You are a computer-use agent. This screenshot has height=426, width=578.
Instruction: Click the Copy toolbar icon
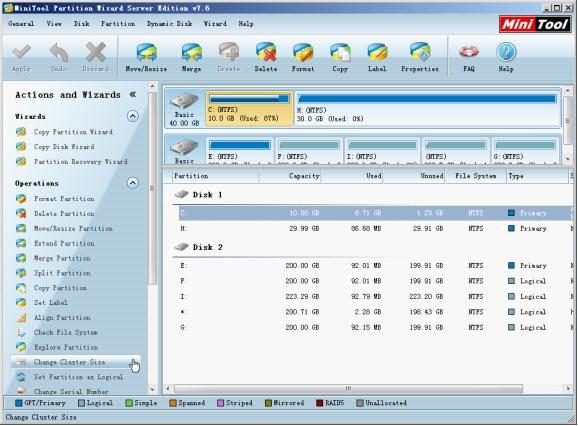click(x=340, y=53)
